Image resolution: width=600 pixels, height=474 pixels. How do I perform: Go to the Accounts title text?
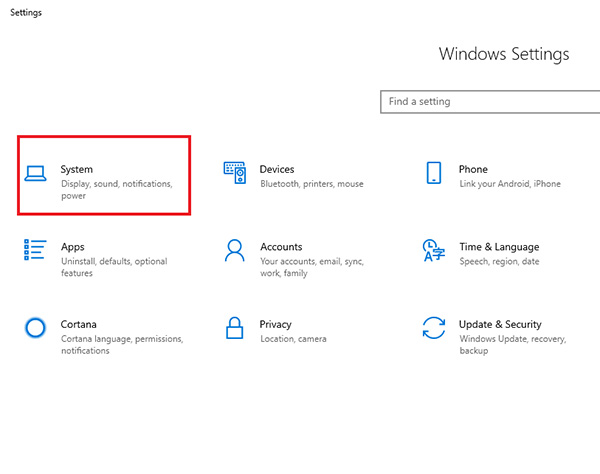tap(282, 247)
